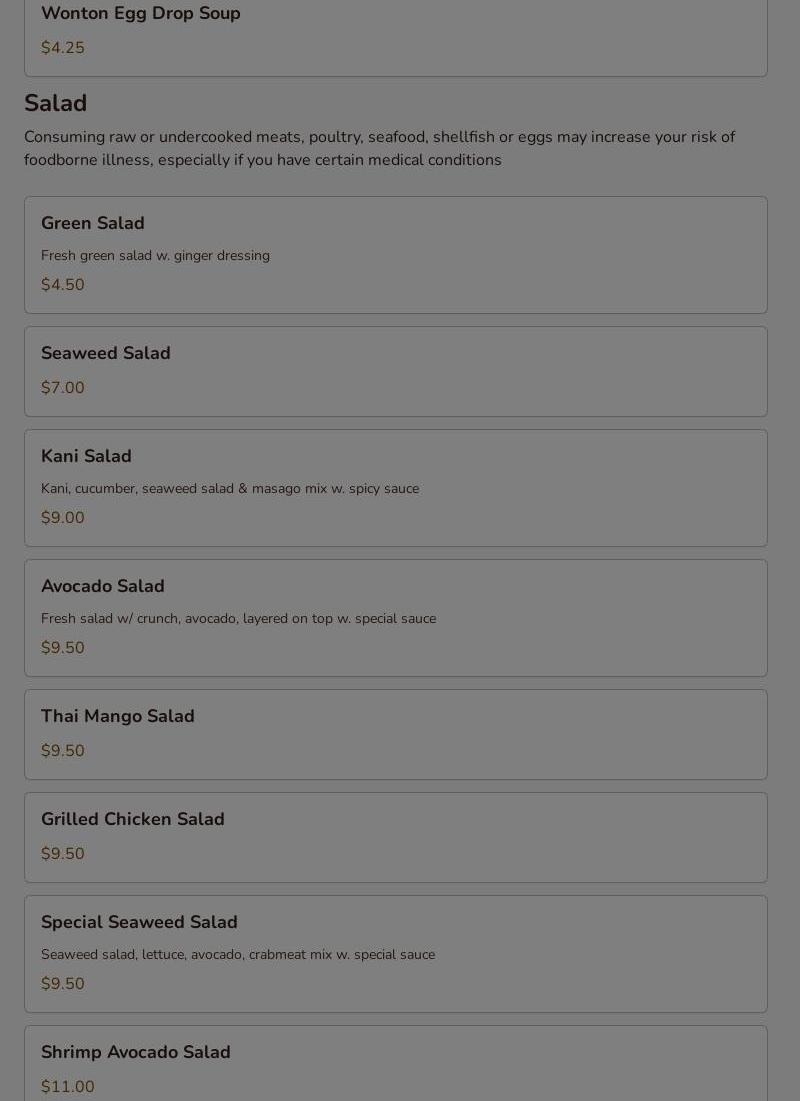The height and width of the screenshot is (1101, 800).
Task: Select the Avocado Salad item
Action: [x=103, y=586]
